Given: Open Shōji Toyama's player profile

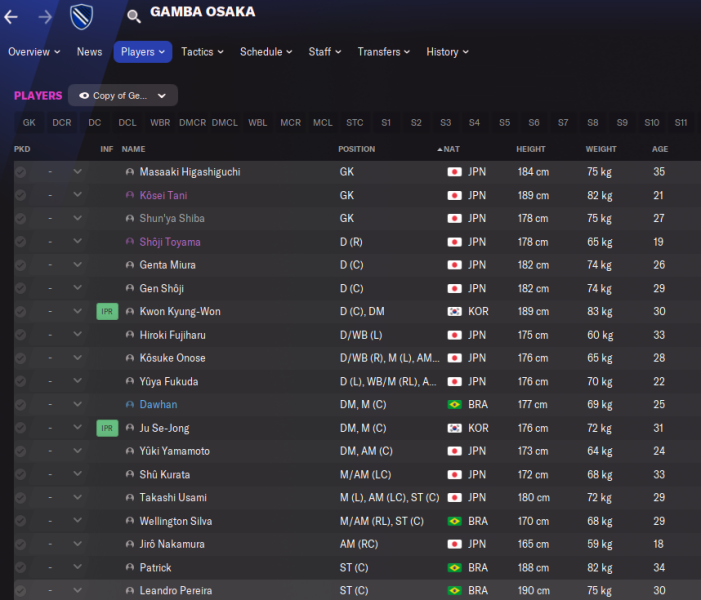Looking at the screenshot, I should (x=170, y=242).
